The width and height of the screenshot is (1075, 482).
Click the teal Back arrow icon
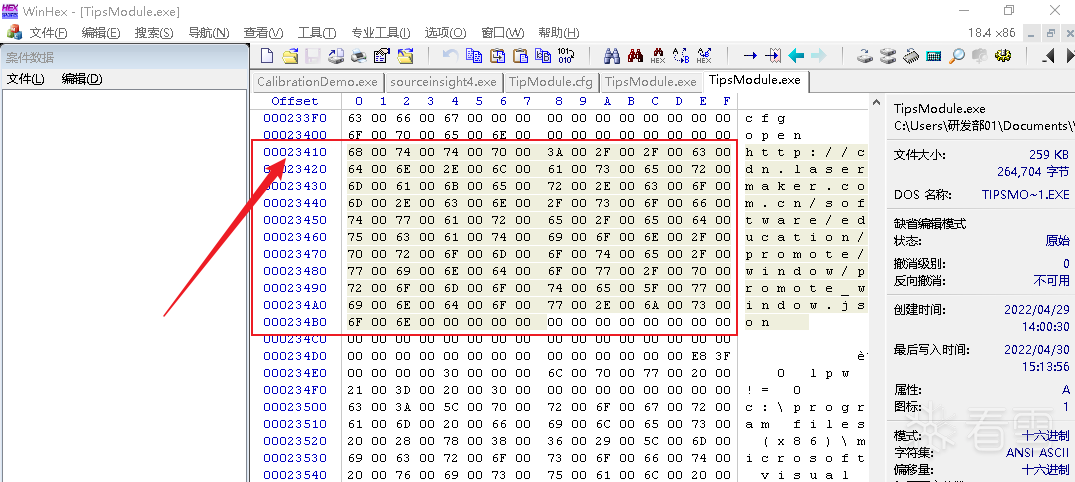tap(796, 56)
